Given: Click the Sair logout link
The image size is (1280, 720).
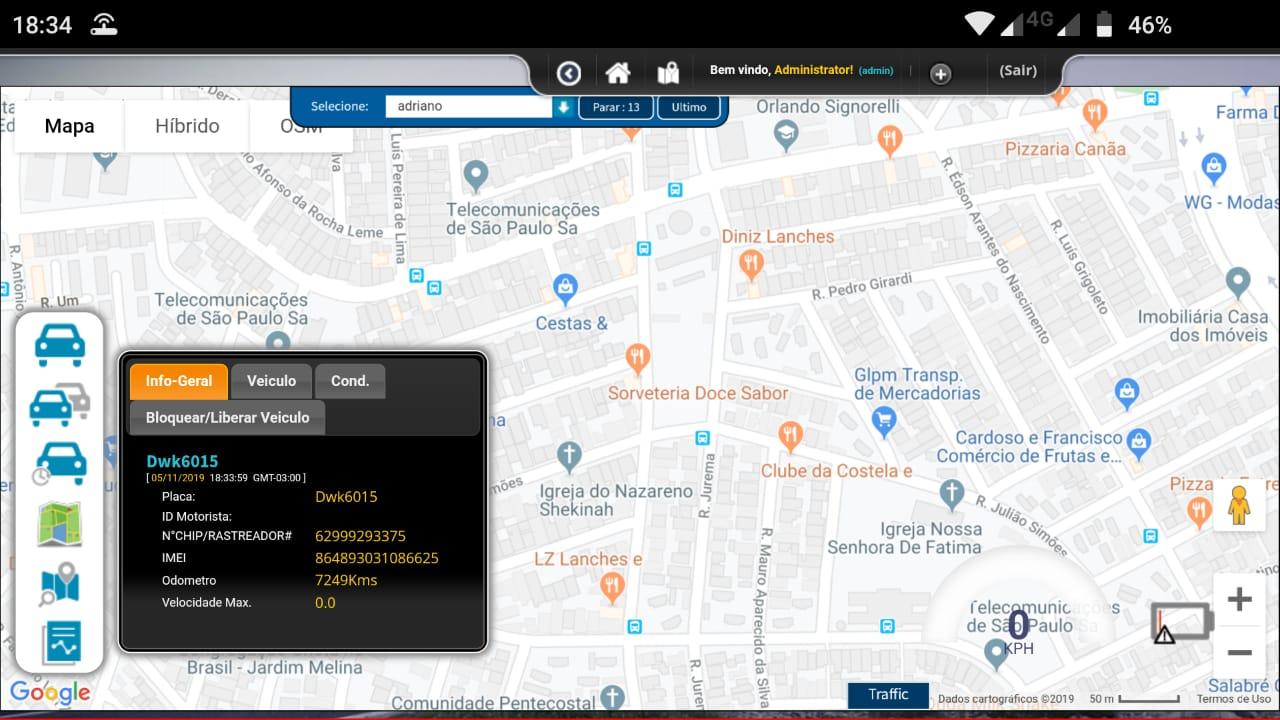Looking at the screenshot, I should pos(1018,71).
